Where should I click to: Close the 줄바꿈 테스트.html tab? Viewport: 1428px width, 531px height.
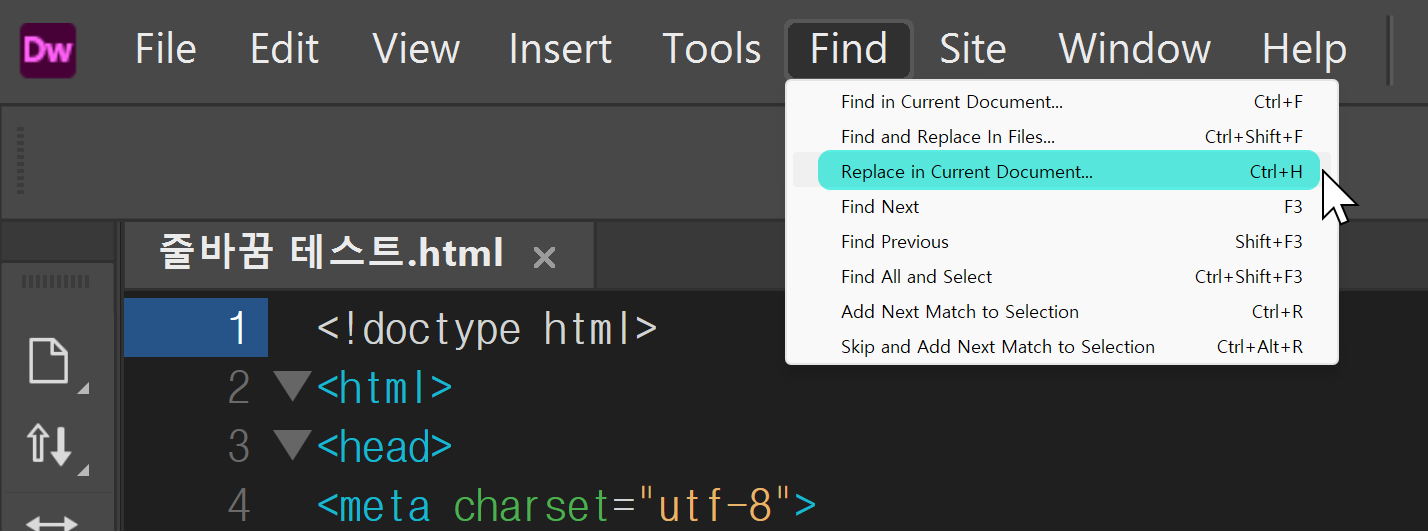pyautogui.click(x=544, y=258)
